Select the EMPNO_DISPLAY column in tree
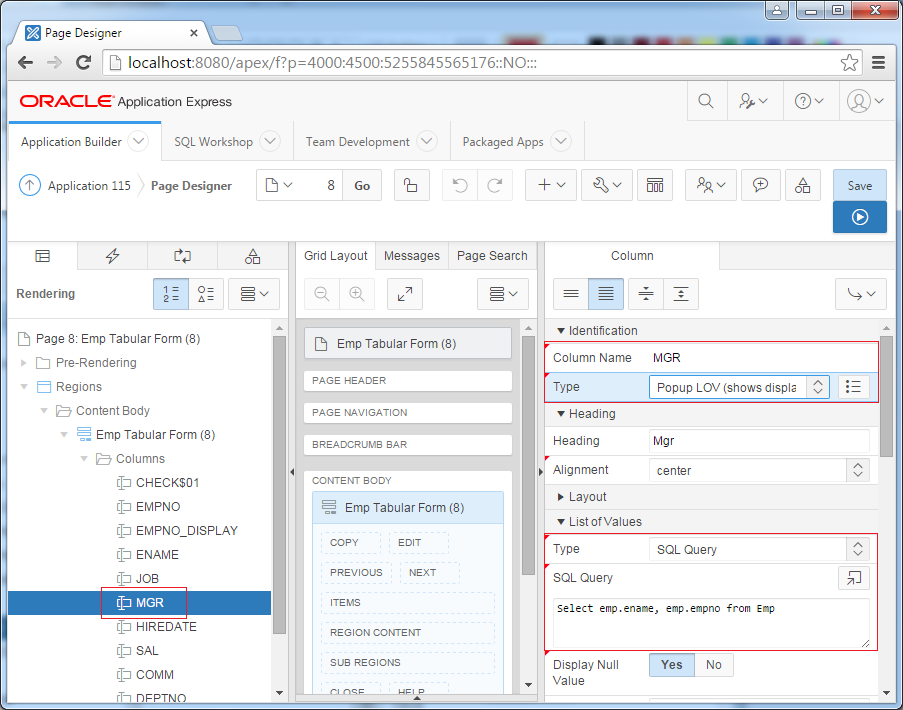Viewport: 903px width, 710px height. point(187,530)
